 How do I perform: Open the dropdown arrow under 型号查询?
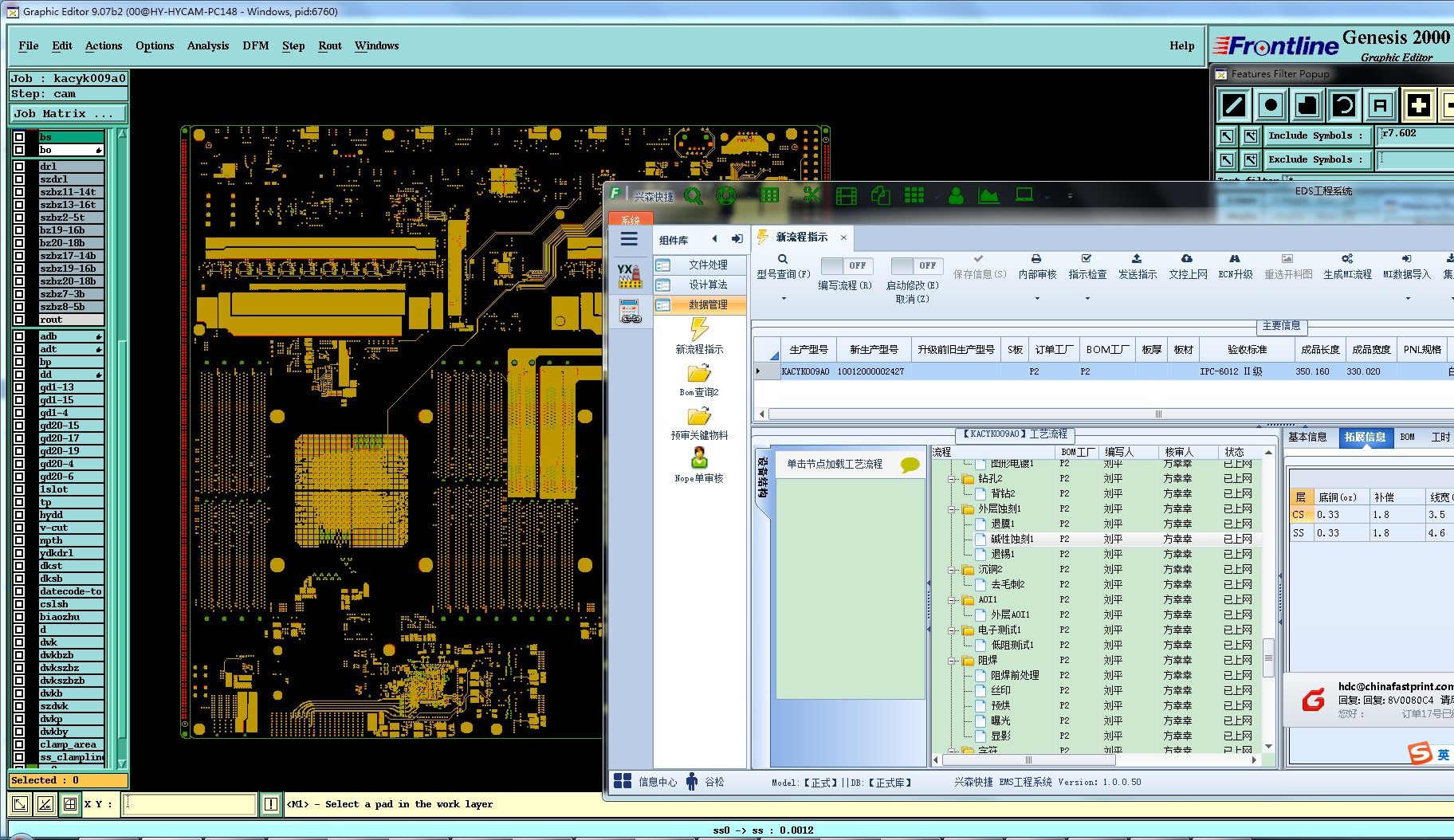[784, 299]
